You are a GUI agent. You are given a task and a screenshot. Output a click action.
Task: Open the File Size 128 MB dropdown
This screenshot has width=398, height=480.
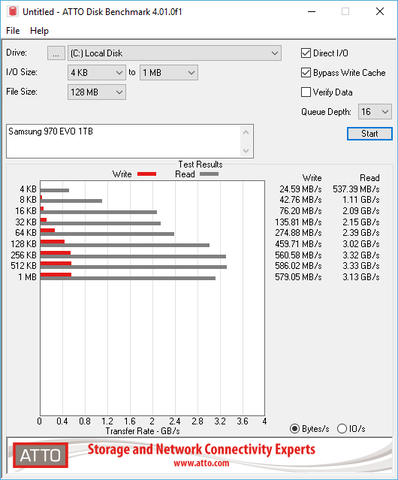tap(96, 92)
